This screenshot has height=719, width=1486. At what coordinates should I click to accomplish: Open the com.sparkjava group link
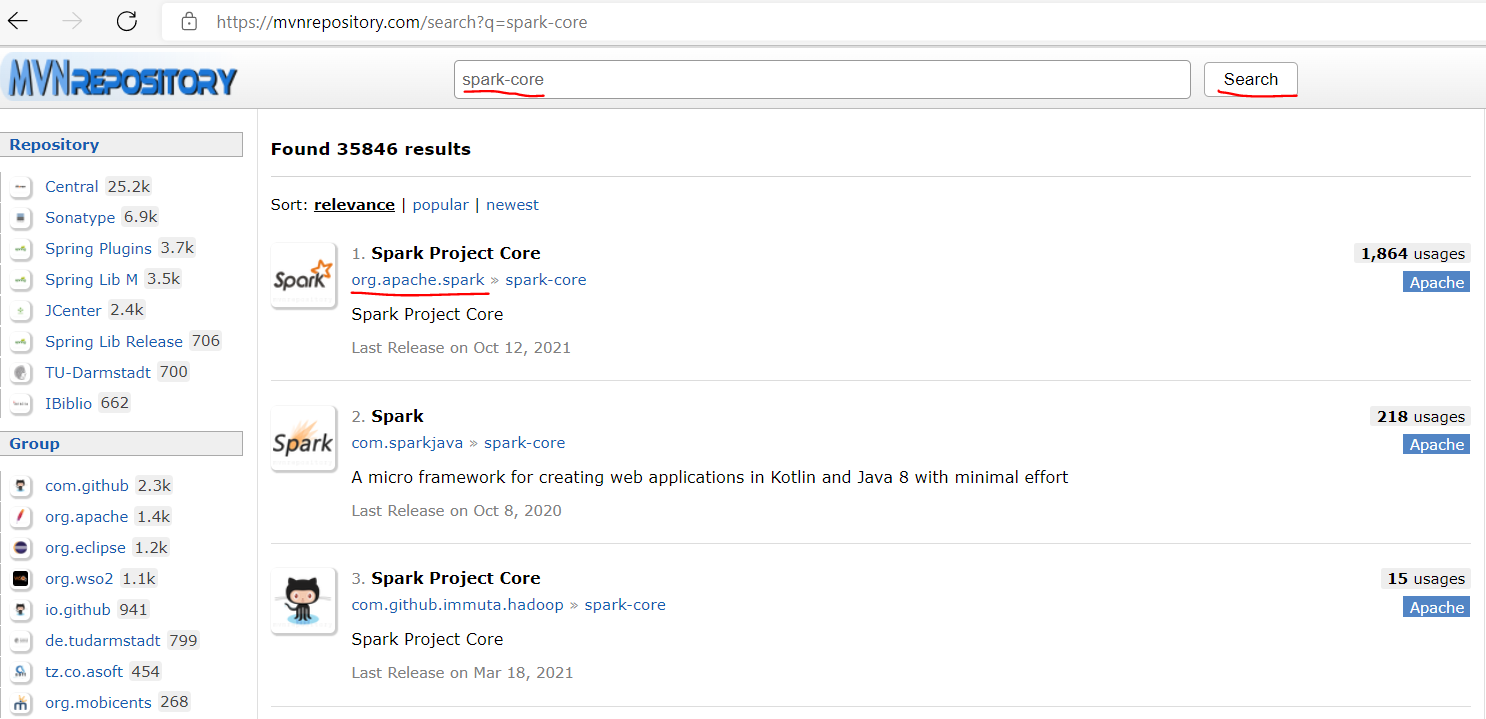click(x=408, y=443)
